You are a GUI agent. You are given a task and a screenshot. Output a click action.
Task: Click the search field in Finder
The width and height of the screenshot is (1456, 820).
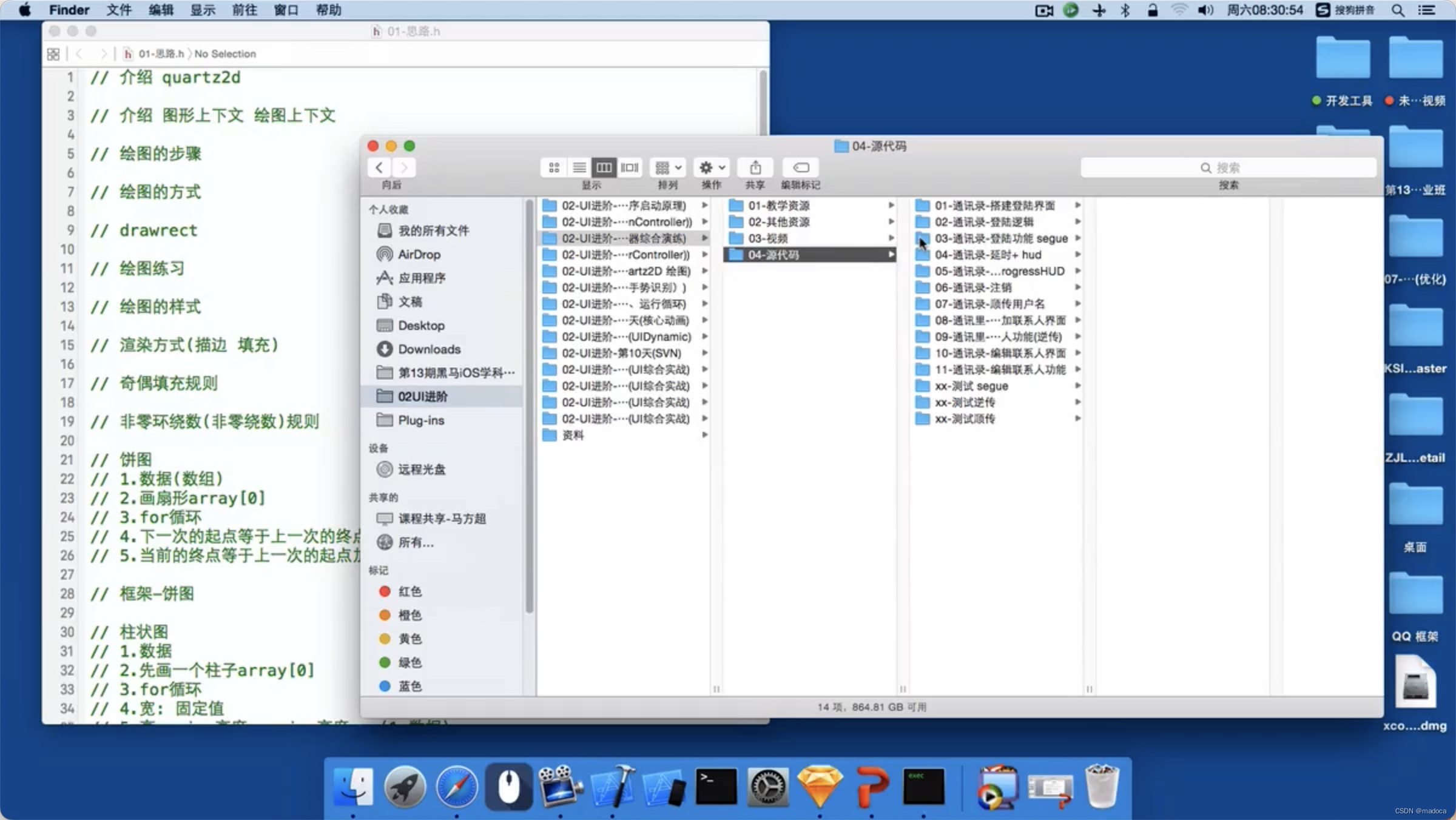tap(1228, 167)
